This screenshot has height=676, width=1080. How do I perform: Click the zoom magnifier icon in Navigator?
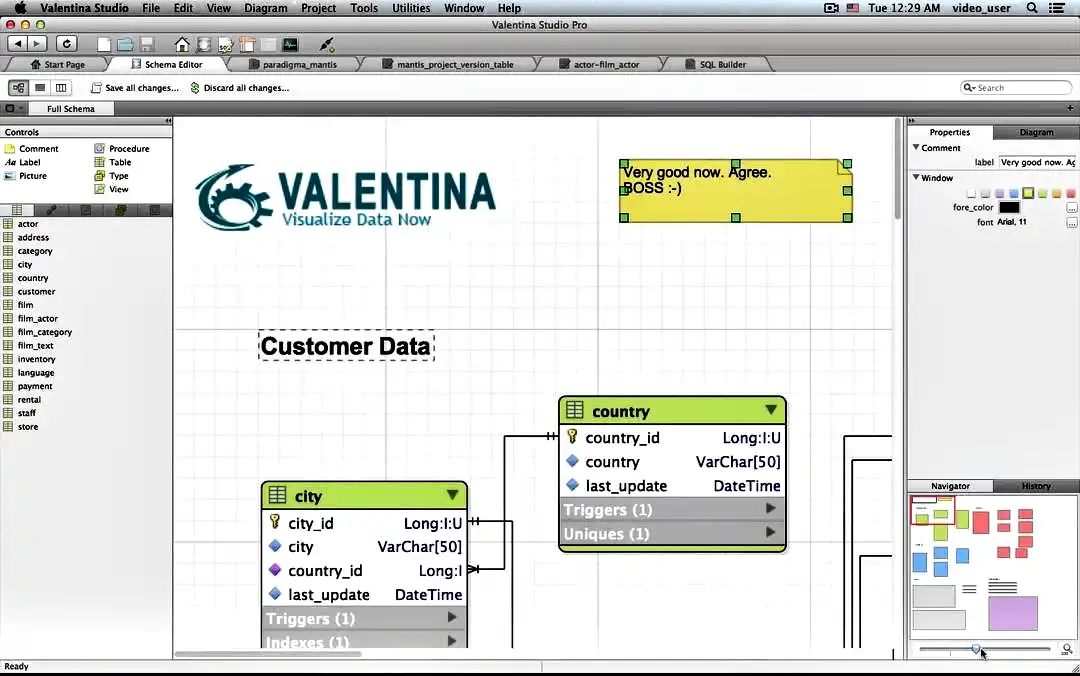point(1067,648)
